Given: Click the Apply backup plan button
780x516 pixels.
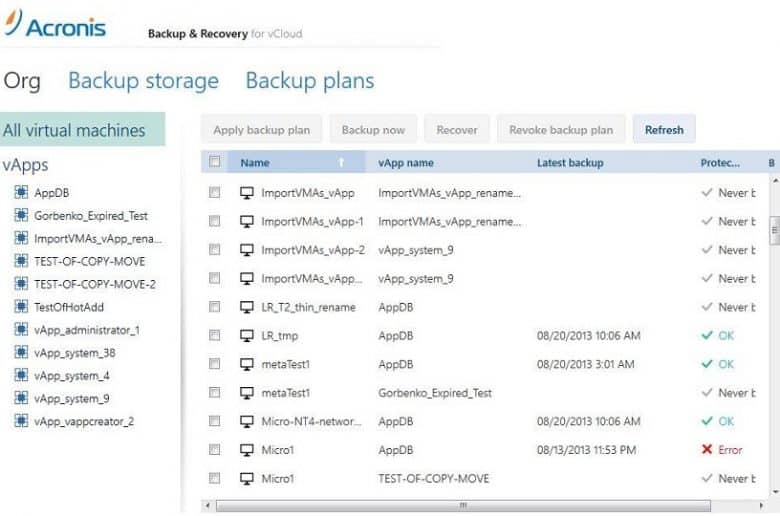Looking at the screenshot, I should pyautogui.click(x=262, y=129).
